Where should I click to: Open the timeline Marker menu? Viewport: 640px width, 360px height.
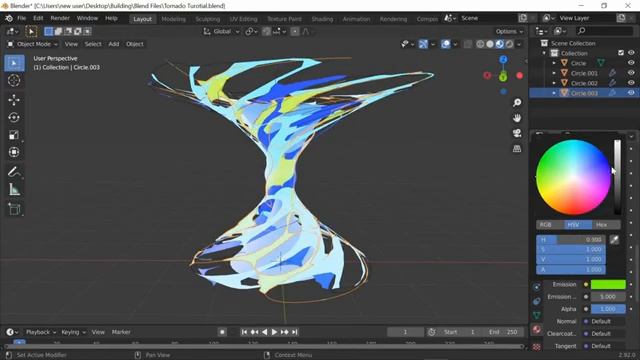click(x=121, y=332)
